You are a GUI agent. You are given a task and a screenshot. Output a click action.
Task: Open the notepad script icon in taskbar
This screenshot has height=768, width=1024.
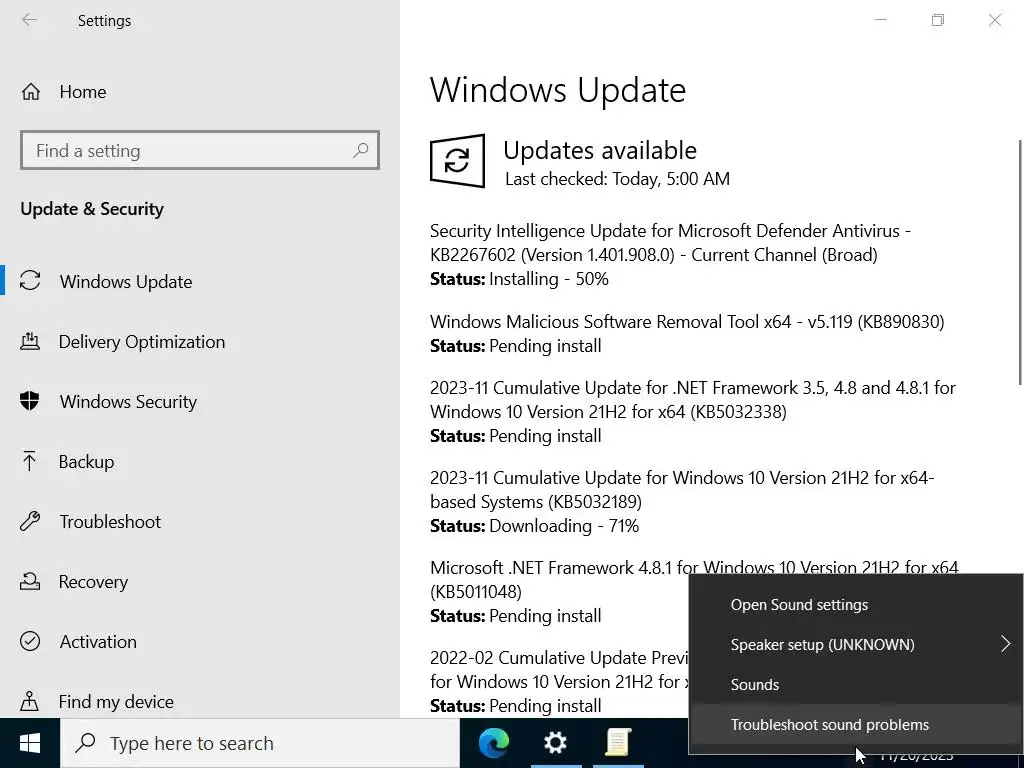coord(617,743)
